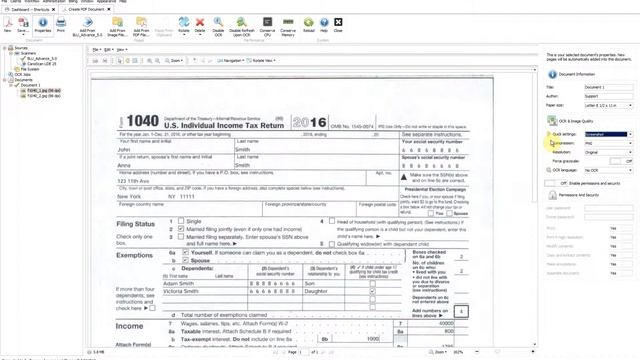Close the Create PDF Document tab
The image size is (640, 360).
pyautogui.click(x=109, y=9)
